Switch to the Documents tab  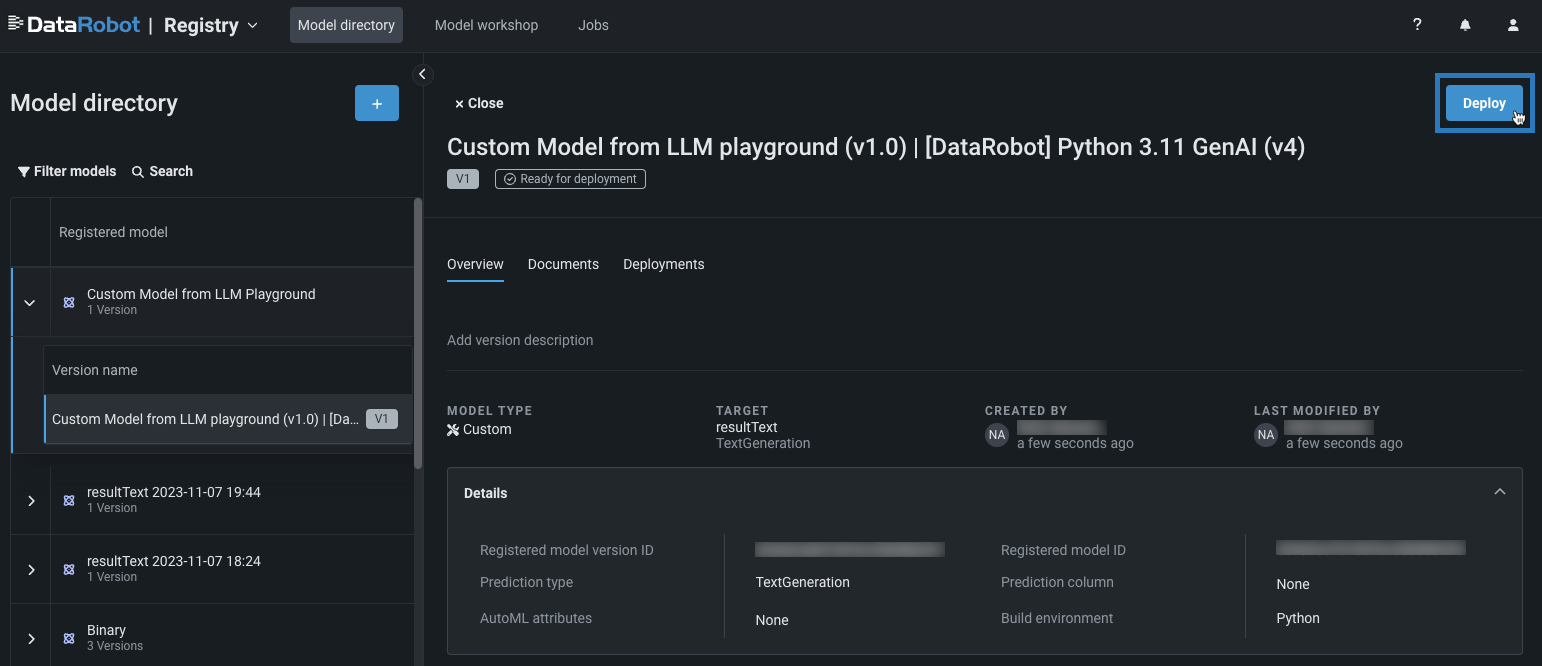coord(563,264)
